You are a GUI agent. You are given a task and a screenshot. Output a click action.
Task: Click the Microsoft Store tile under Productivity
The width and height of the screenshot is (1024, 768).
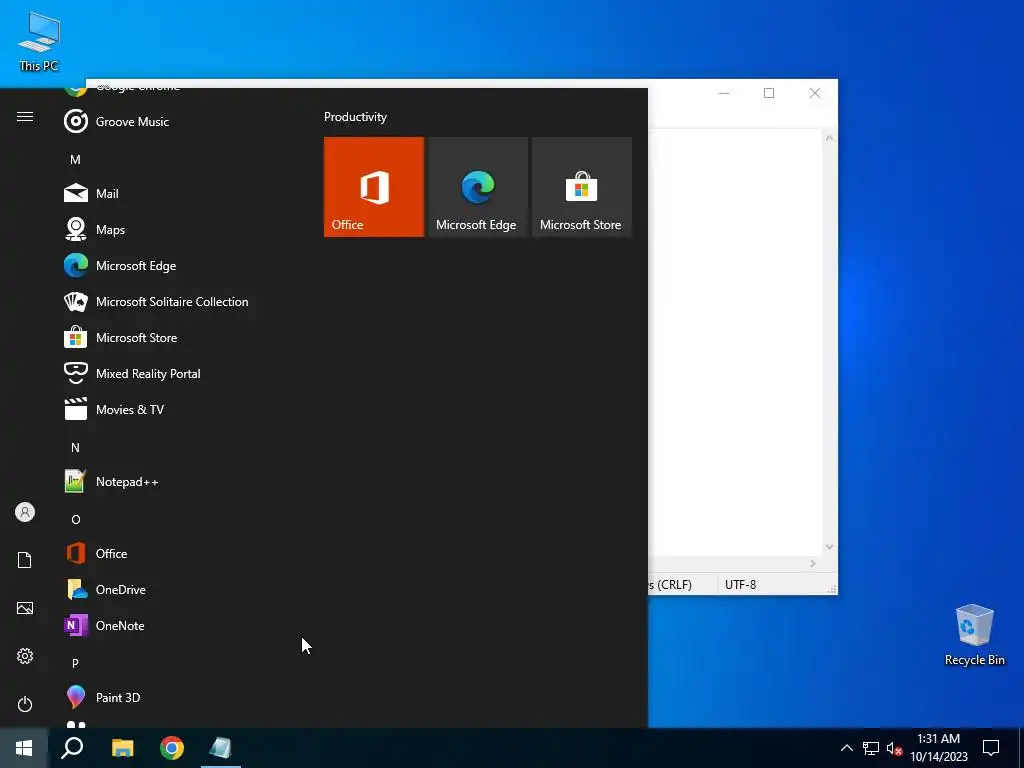pos(581,187)
